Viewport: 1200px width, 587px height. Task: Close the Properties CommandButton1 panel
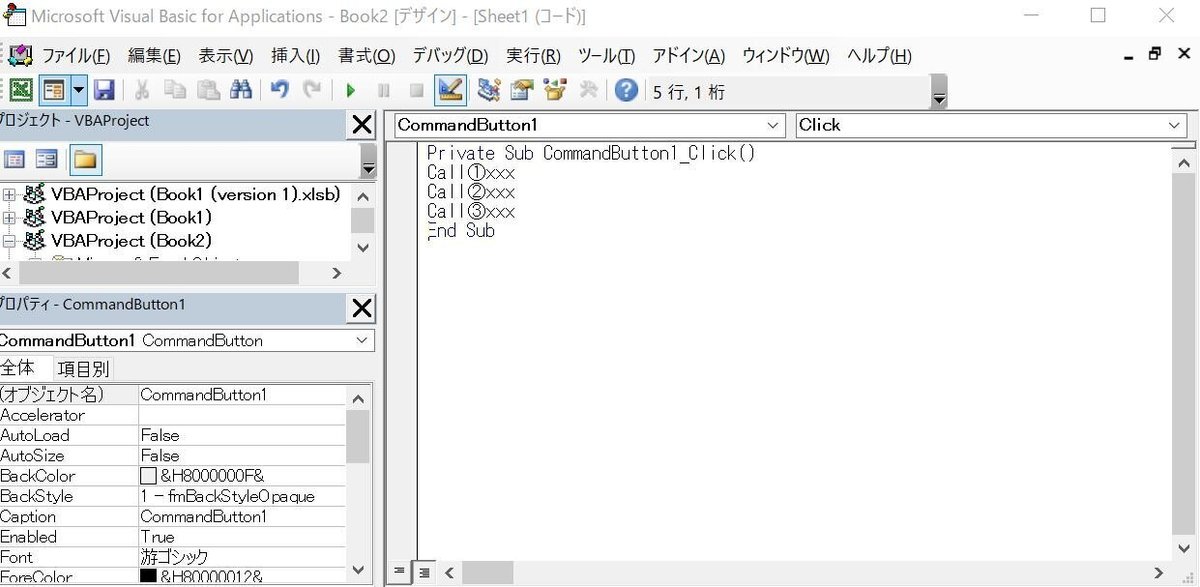coord(362,309)
